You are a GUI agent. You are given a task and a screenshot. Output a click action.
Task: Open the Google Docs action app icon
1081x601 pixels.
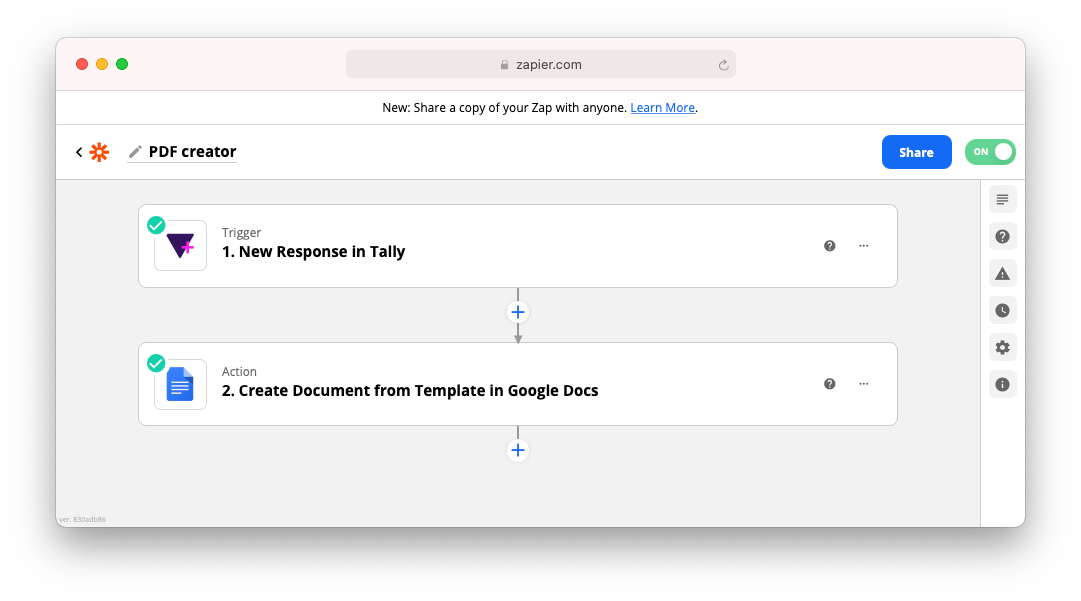181,385
